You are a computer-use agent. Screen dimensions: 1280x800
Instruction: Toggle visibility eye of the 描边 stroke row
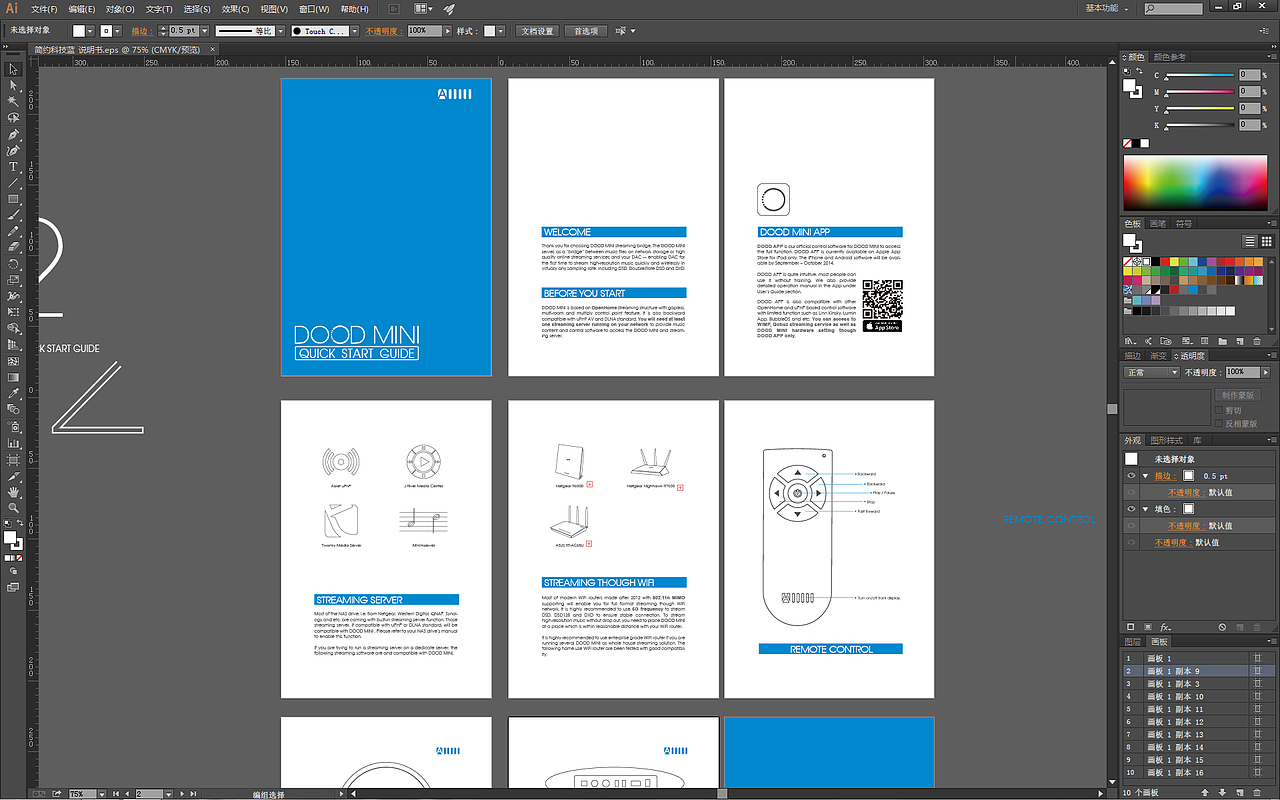(1131, 476)
